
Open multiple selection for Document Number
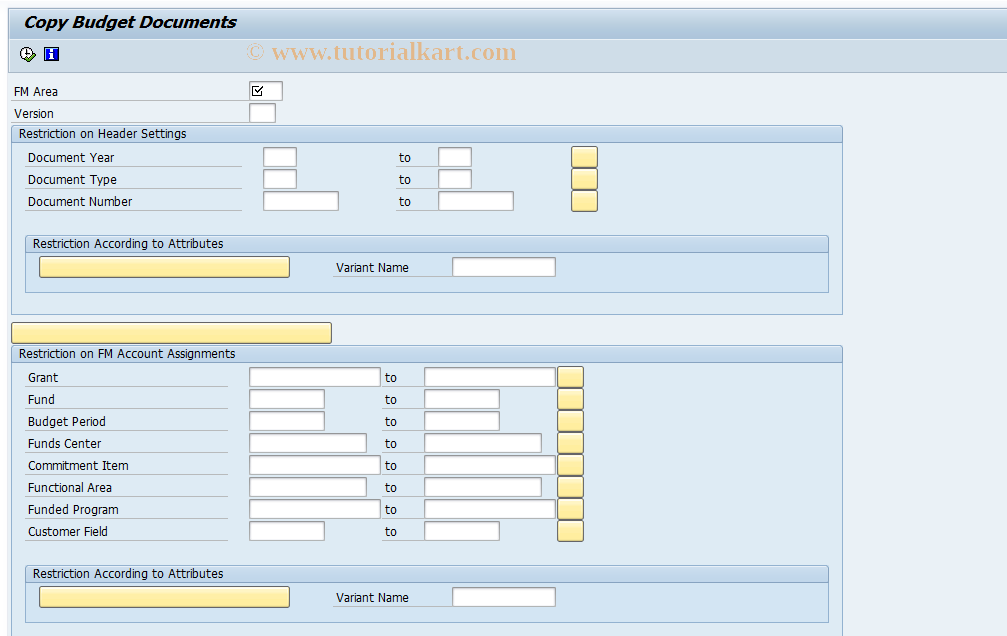click(x=584, y=201)
